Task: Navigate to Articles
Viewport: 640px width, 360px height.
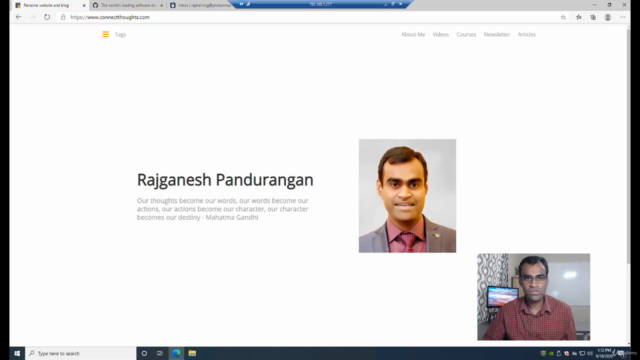Action: (527, 34)
